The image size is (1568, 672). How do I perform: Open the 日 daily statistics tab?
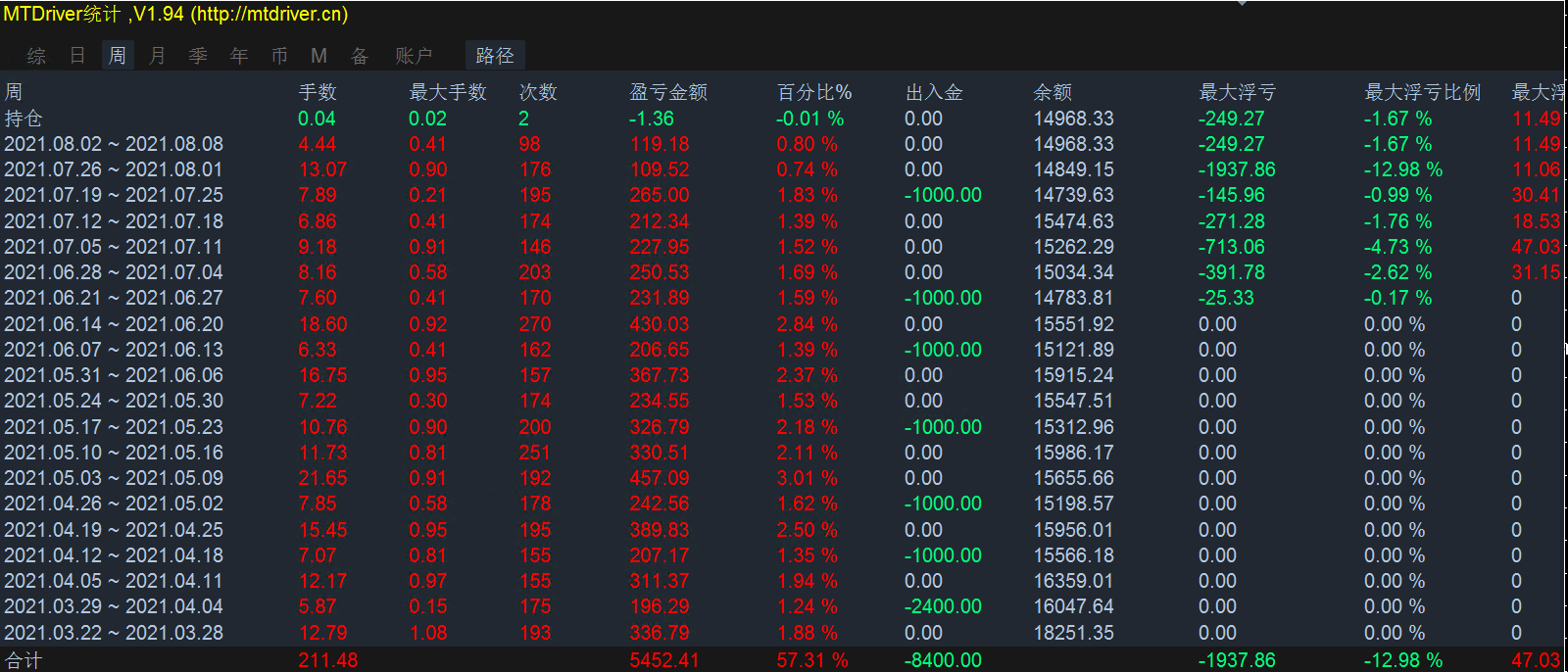point(77,56)
